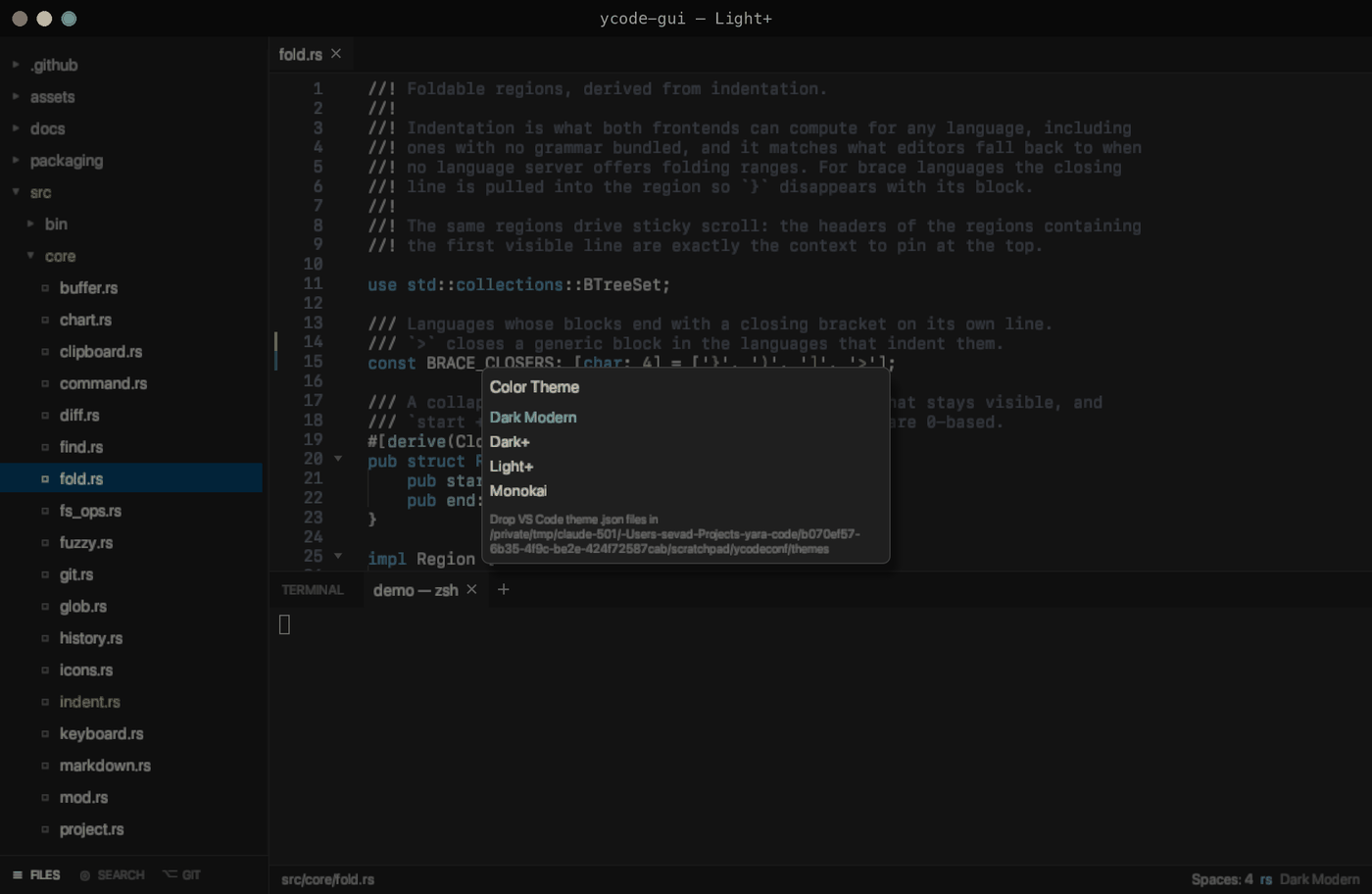1372x894 pixels.
Task: Click the clipboard.rs file icon
Action: [45, 351]
